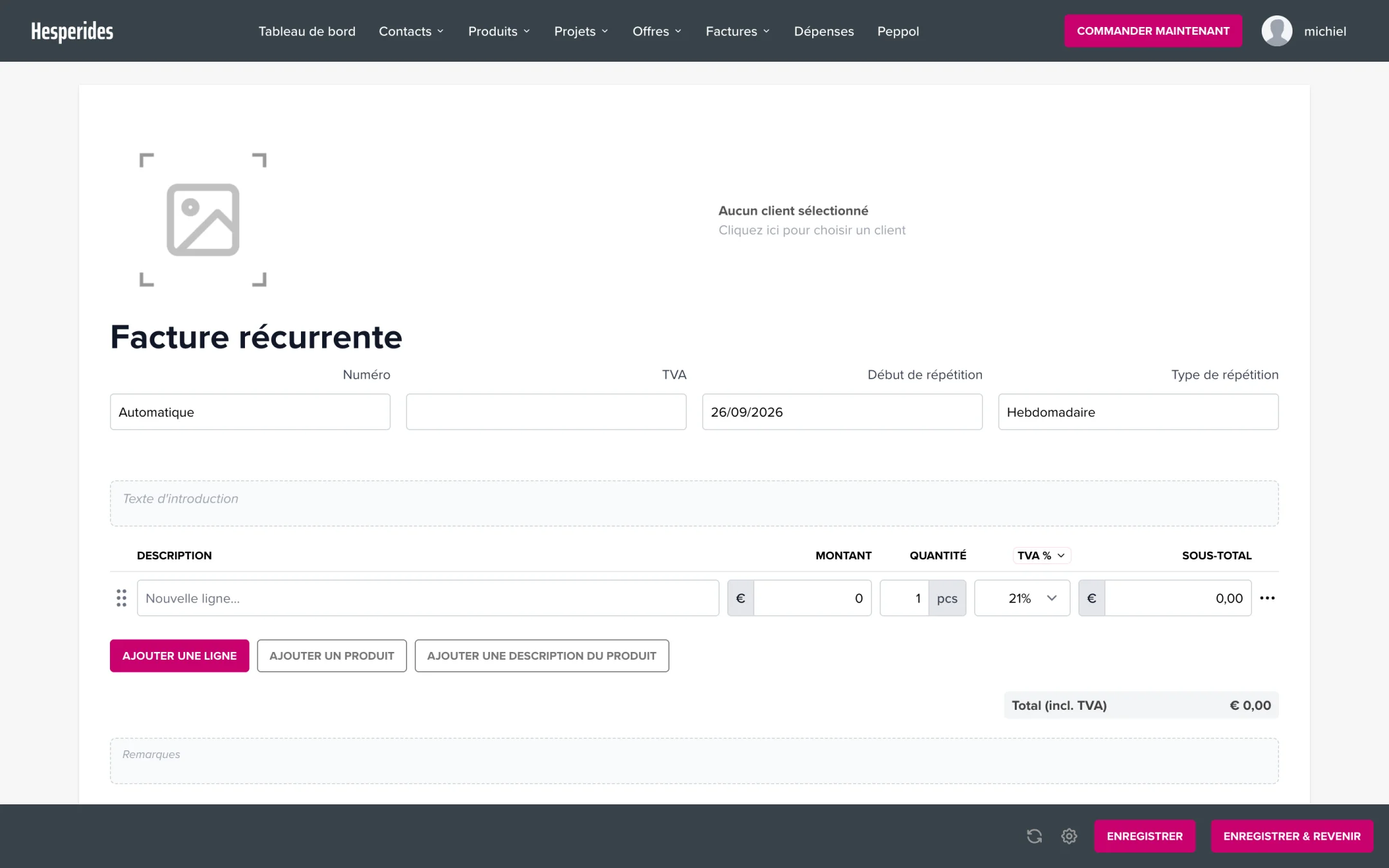1389x868 pixels.
Task: Focus the empty TVA field
Action: click(546, 411)
